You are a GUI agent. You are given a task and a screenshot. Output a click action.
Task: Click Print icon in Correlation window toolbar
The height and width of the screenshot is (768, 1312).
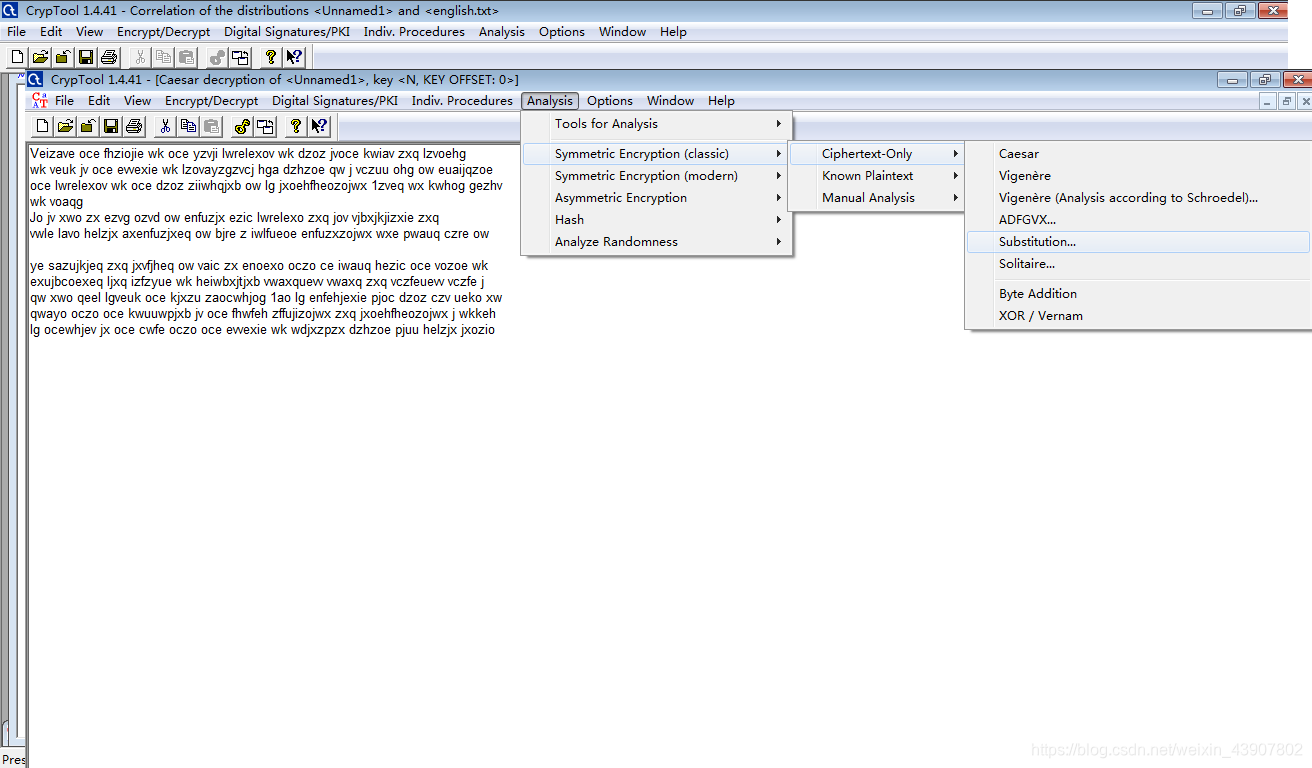(x=109, y=57)
